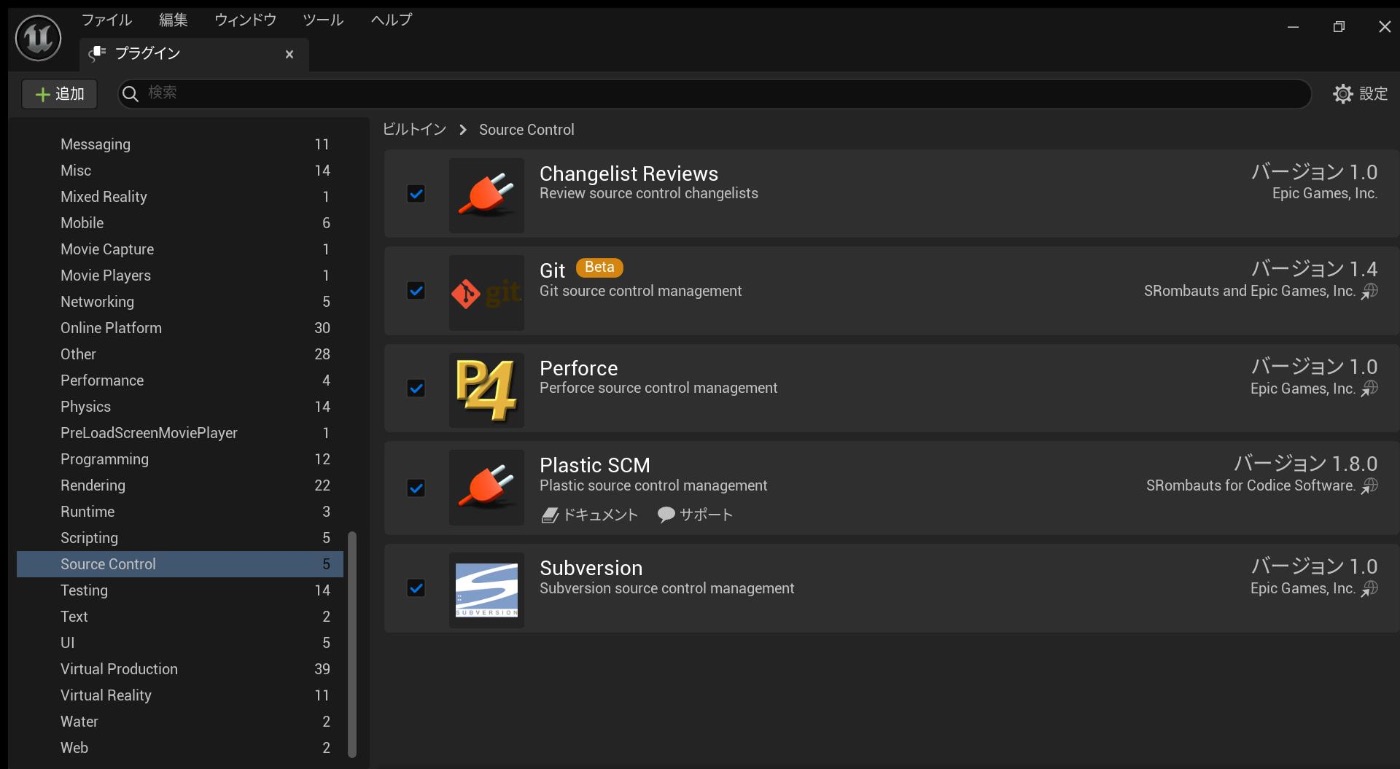The height and width of the screenshot is (769, 1400).
Task: Click the Plastic SCM documentation book icon
Action: point(550,515)
